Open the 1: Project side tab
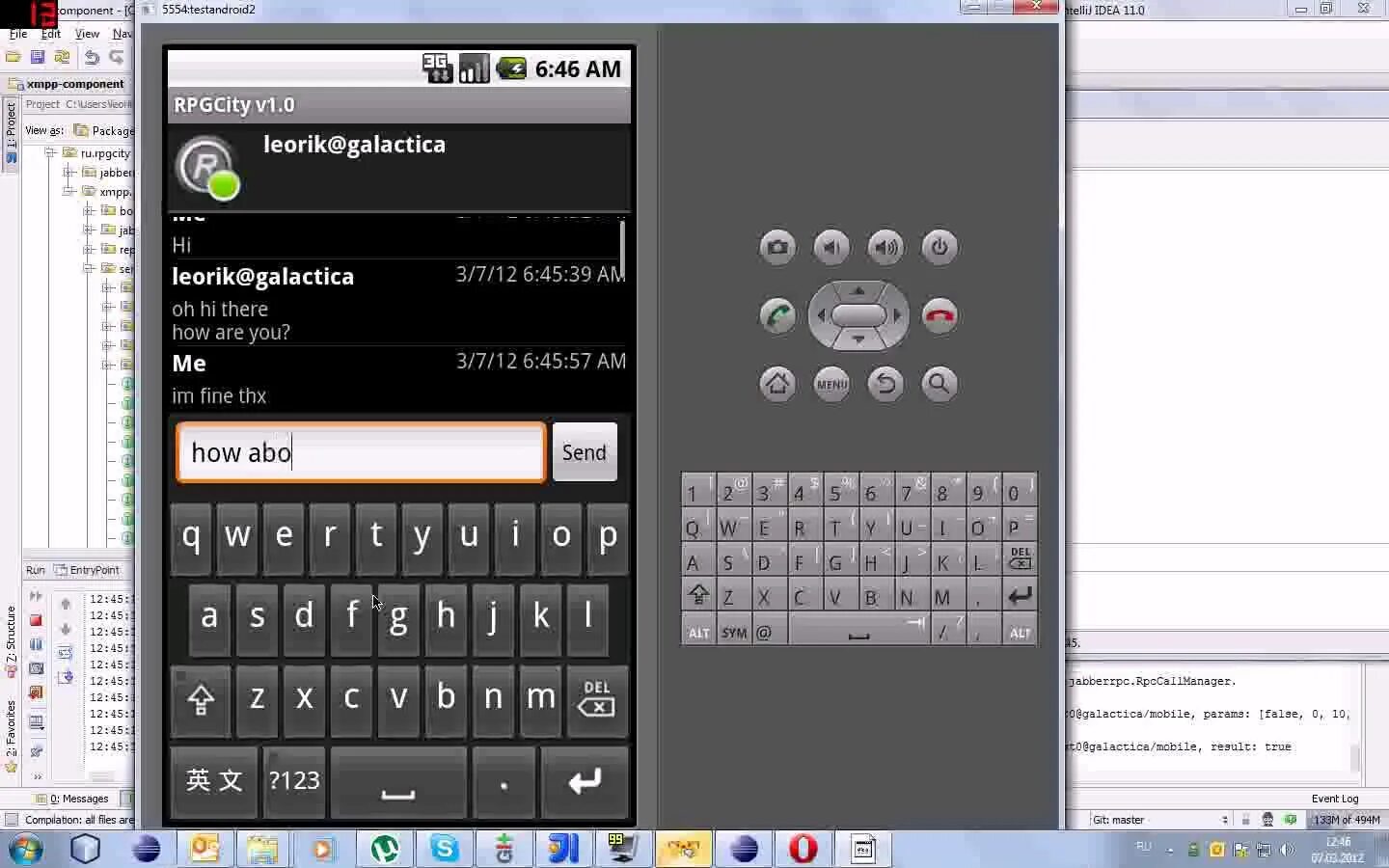The height and width of the screenshot is (868, 1389). [x=11, y=133]
